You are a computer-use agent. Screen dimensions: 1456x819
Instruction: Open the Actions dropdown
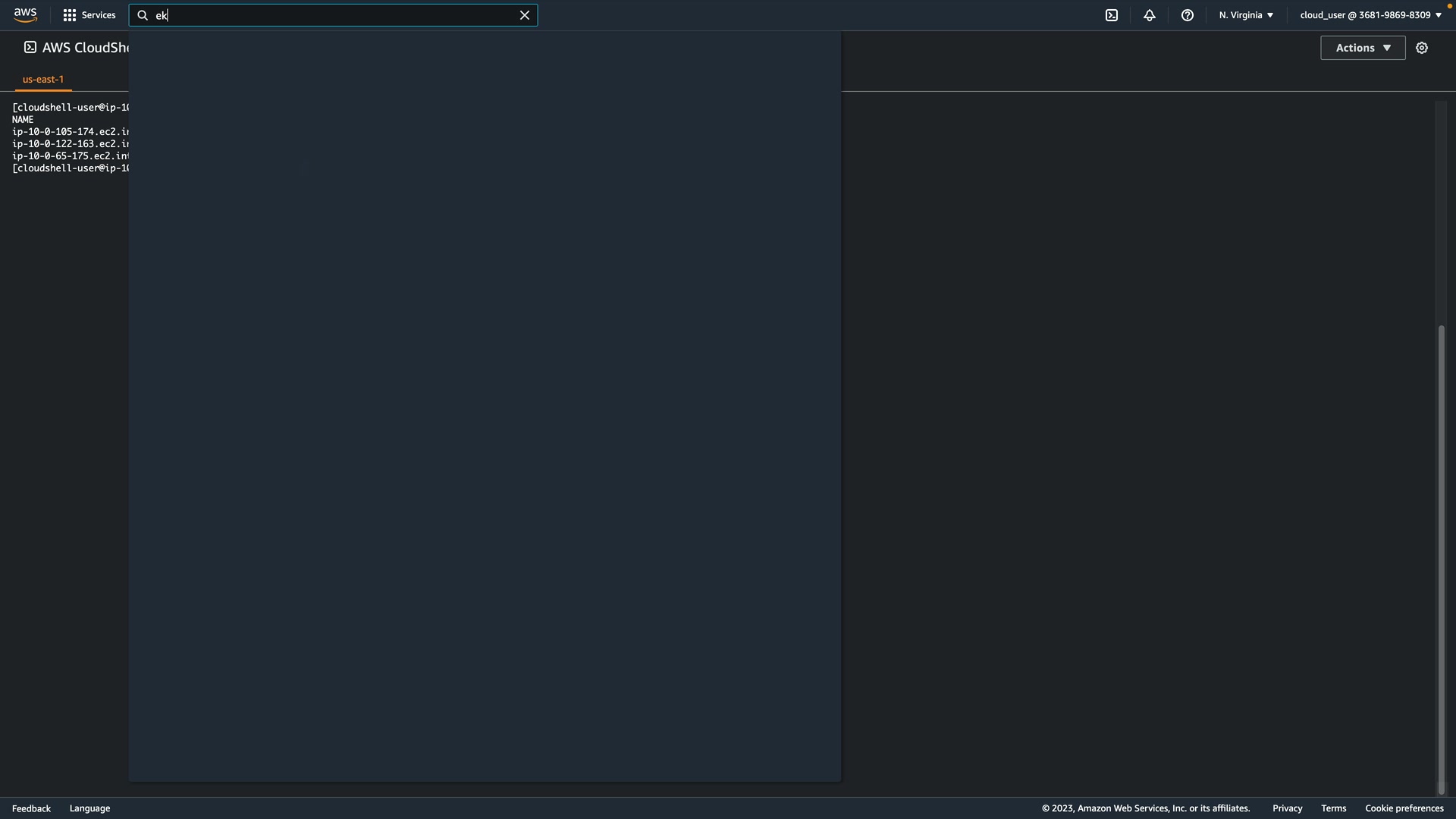tap(1362, 48)
